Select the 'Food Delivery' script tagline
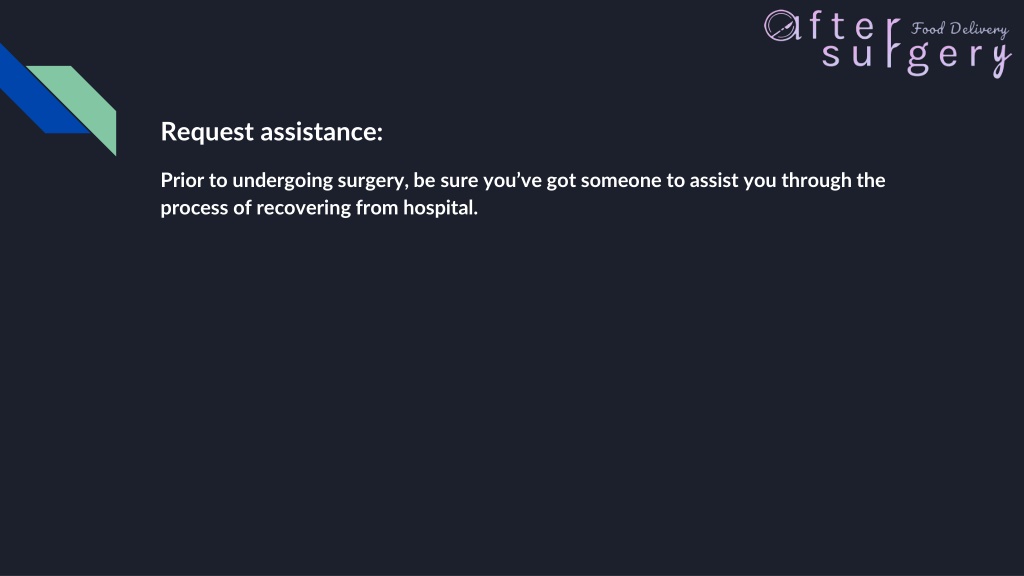 pyautogui.click(x=959, y=29)
